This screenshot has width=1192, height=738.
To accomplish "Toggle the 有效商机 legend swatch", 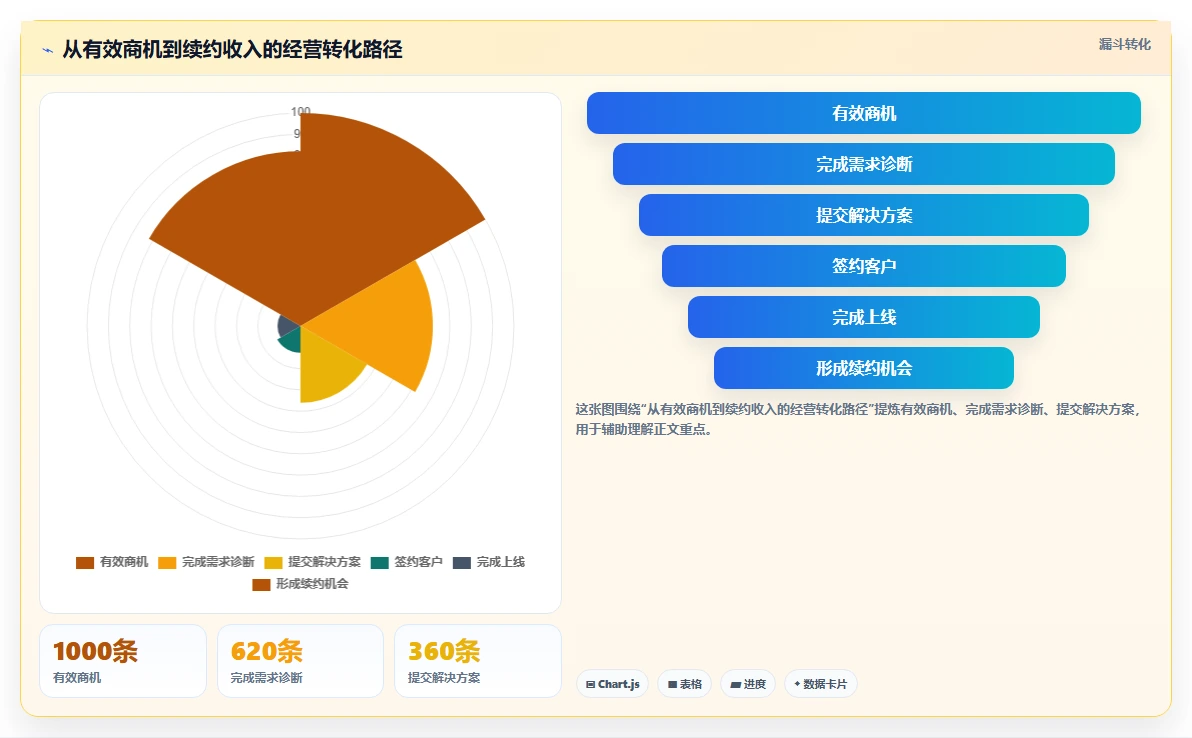I will click(84, 562).
